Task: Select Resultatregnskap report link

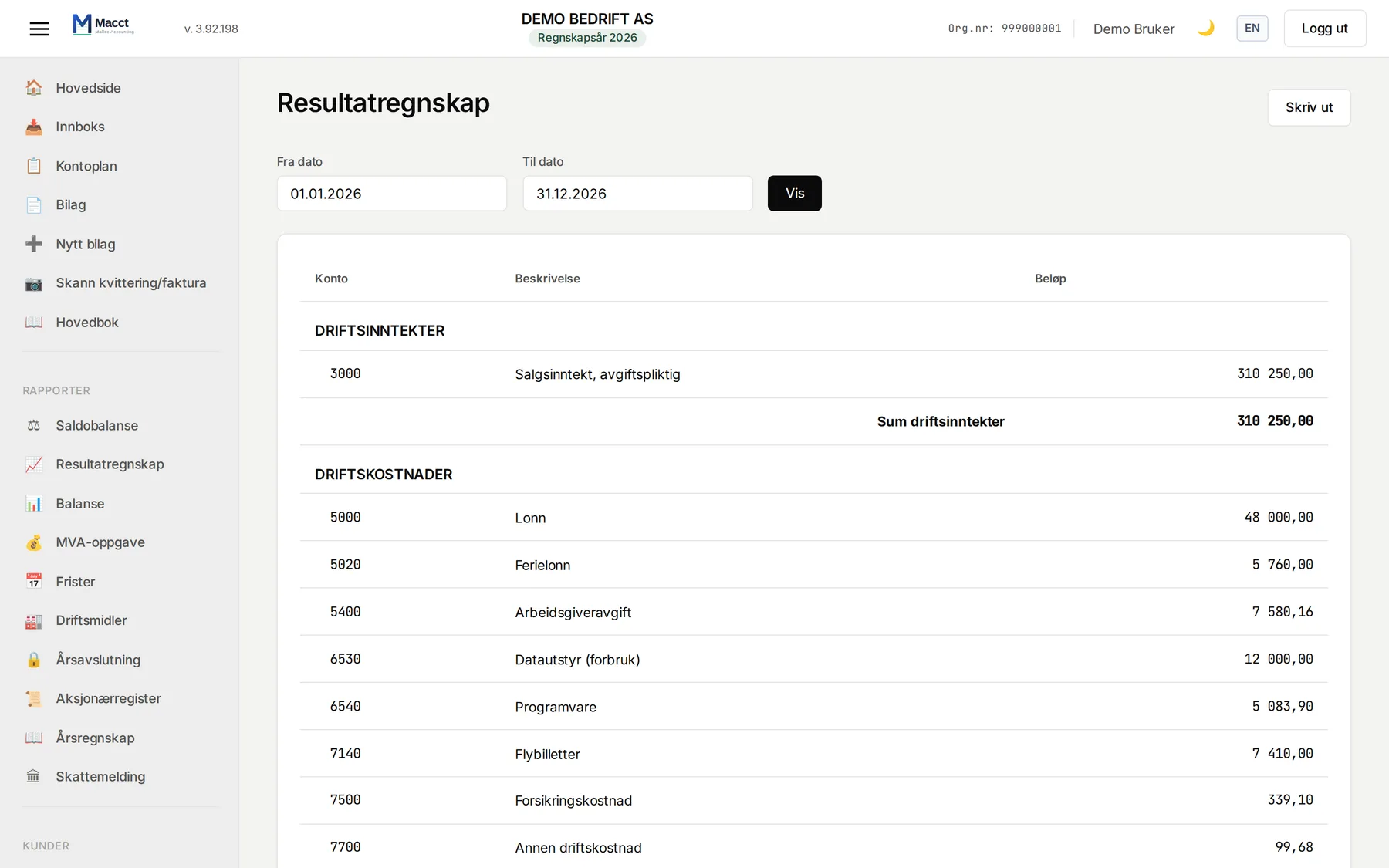Action: pyautogui.click(x=110, y=464)
